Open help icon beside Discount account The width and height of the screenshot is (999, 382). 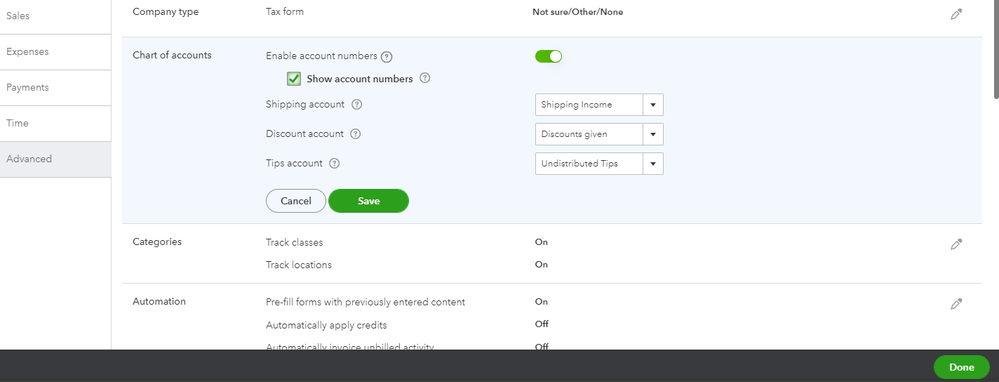[x=356, y=134]
